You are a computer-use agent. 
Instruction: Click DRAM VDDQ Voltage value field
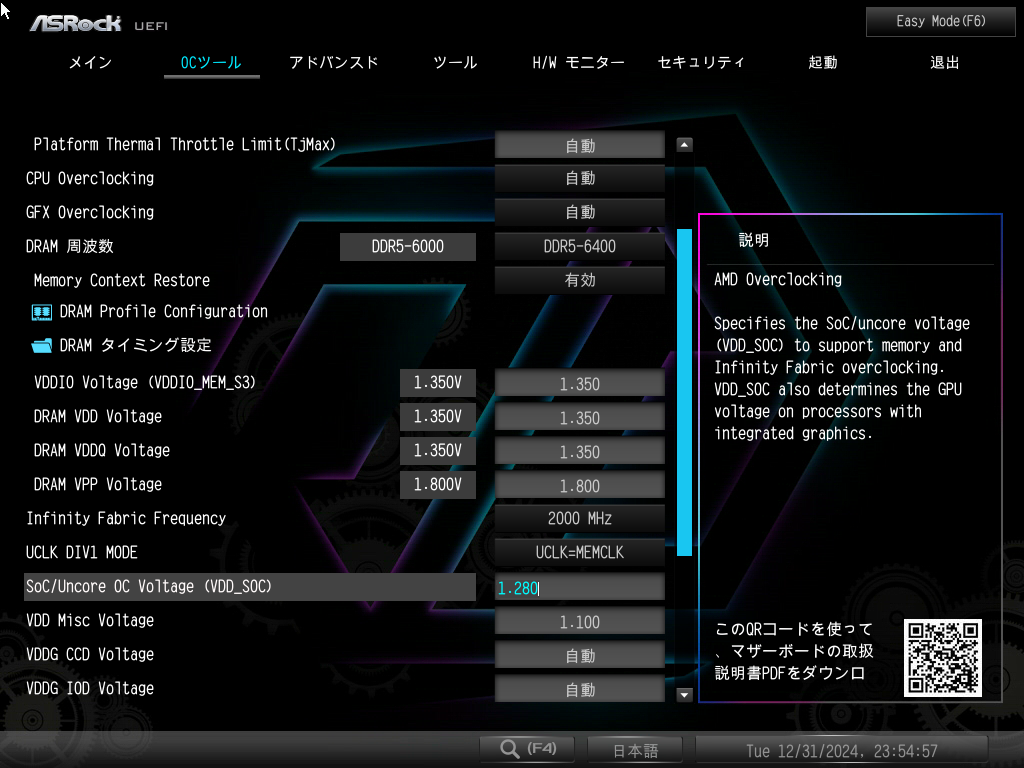point(580,451)
